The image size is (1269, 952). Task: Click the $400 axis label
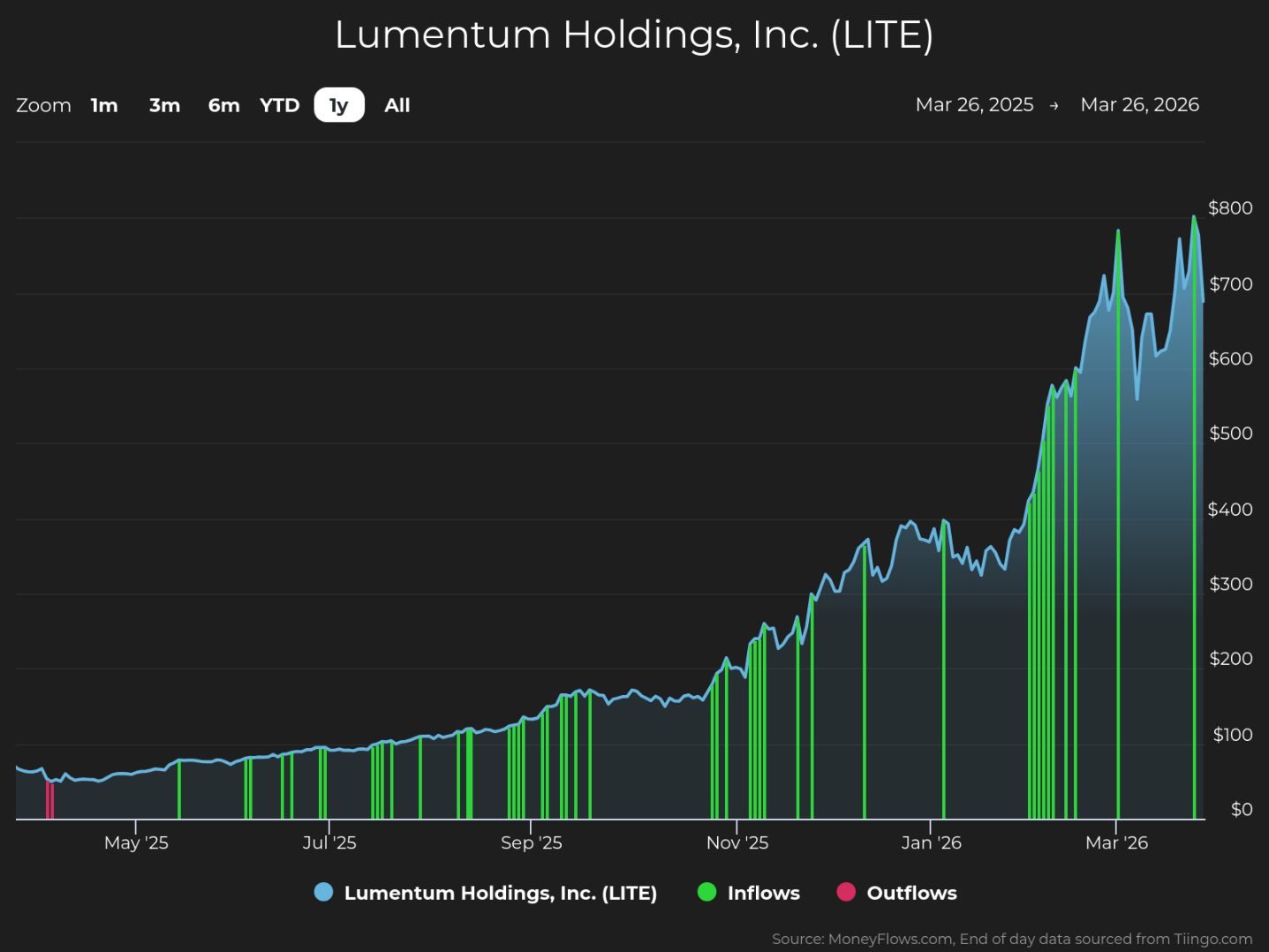pyautogui.click(x=1230, y=509)
